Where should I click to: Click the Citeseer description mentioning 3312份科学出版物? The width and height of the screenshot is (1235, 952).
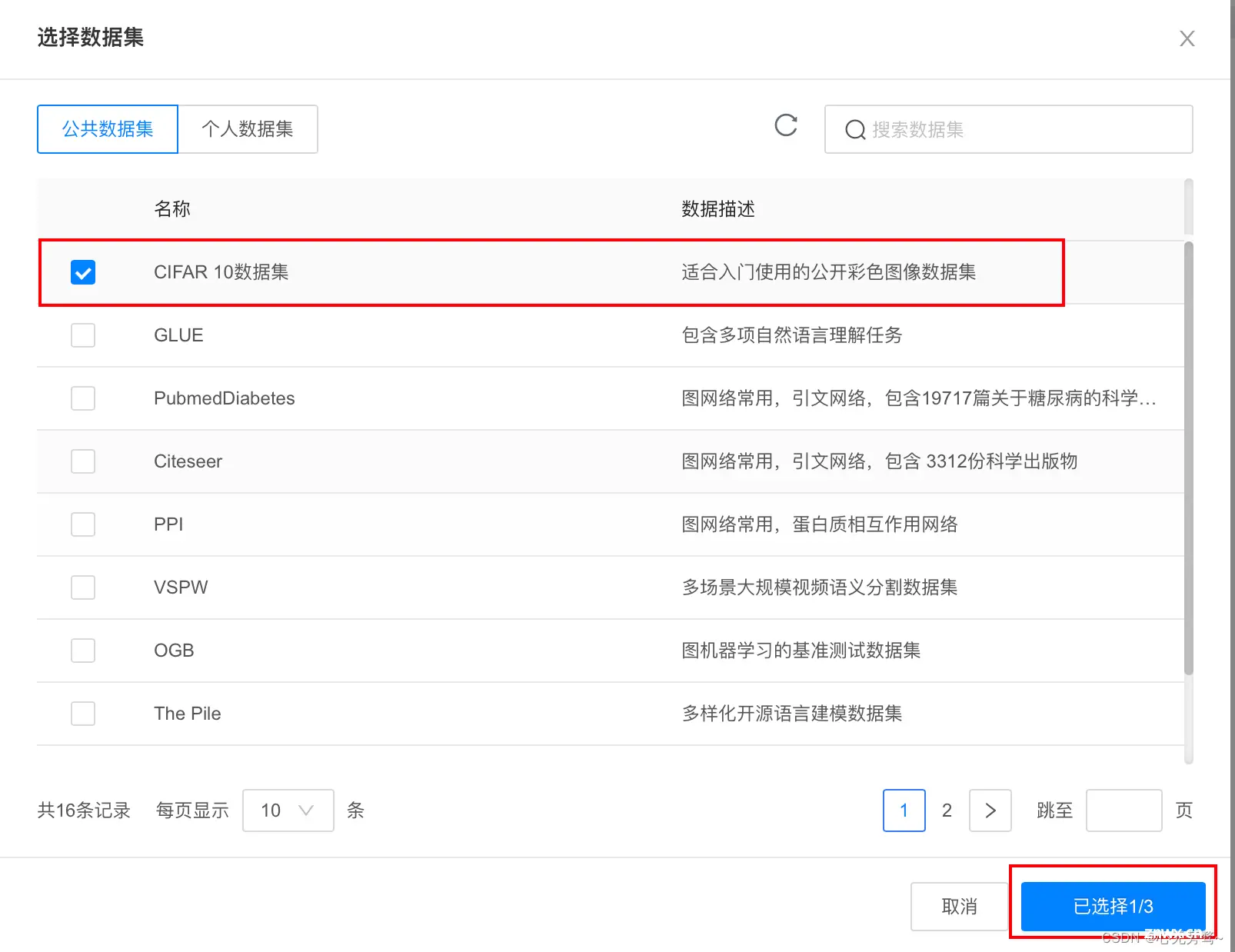click(880, 461)
